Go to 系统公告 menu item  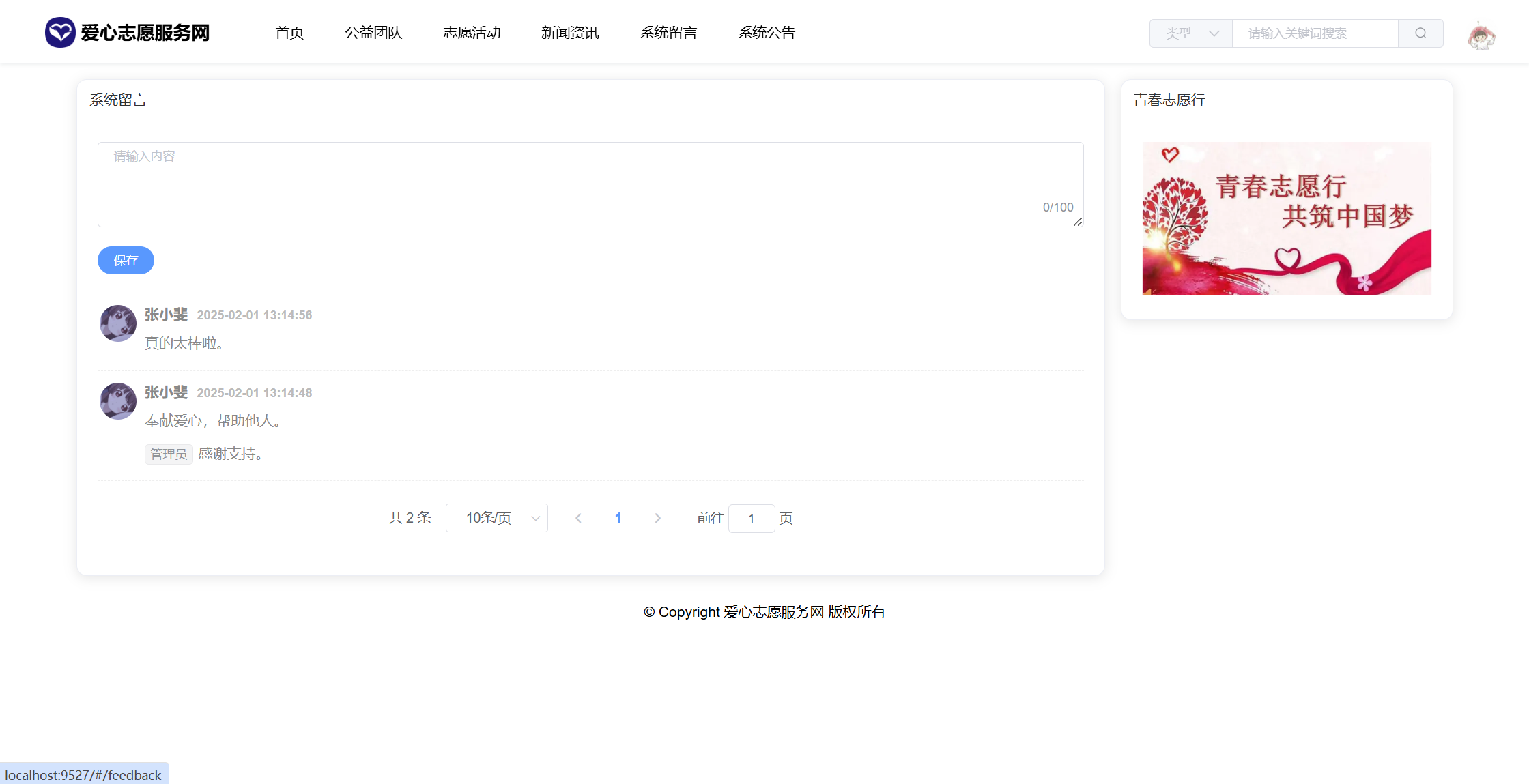pos(767,33)
